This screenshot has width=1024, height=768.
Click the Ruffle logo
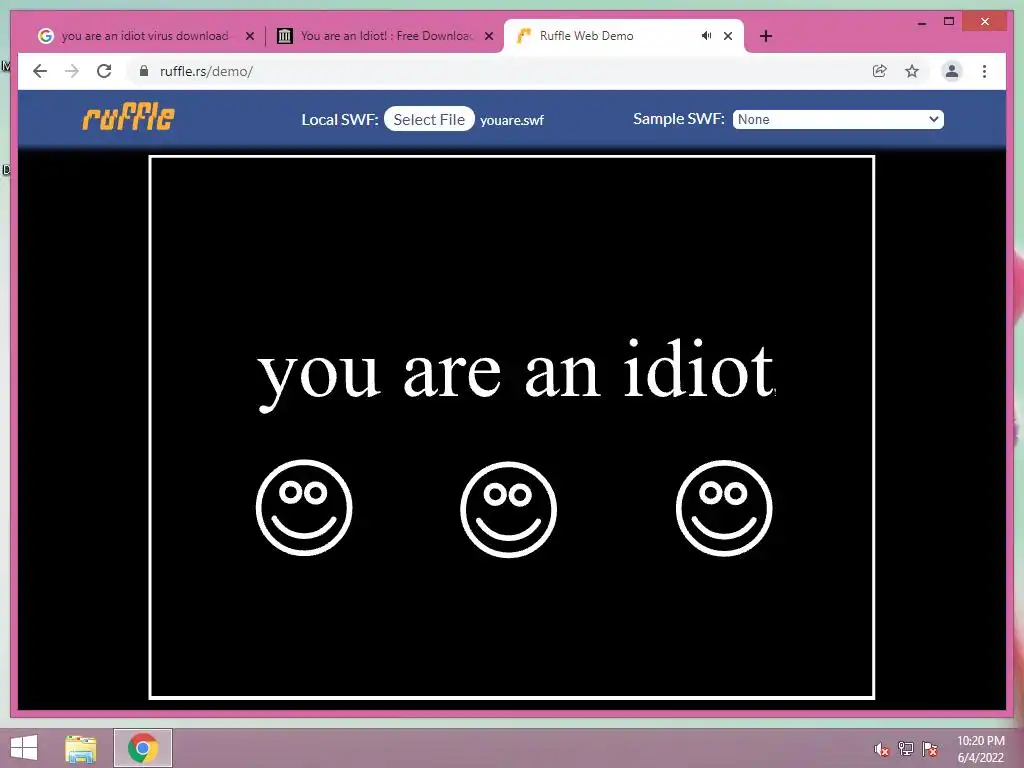click(x=129, y=118)
